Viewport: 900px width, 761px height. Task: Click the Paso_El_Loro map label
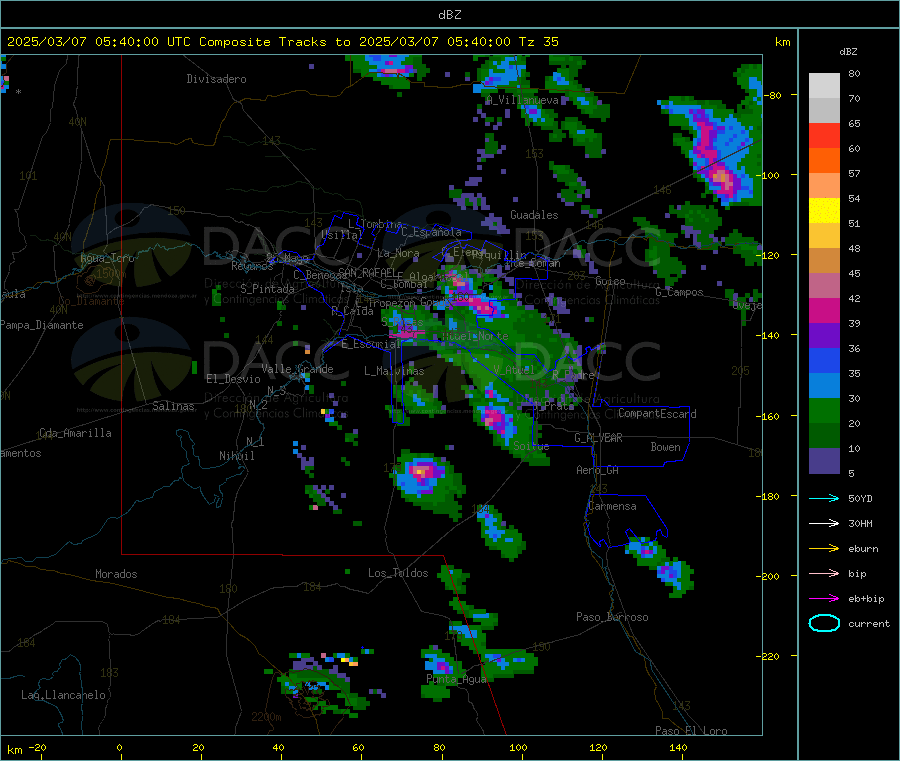point(691,731)
